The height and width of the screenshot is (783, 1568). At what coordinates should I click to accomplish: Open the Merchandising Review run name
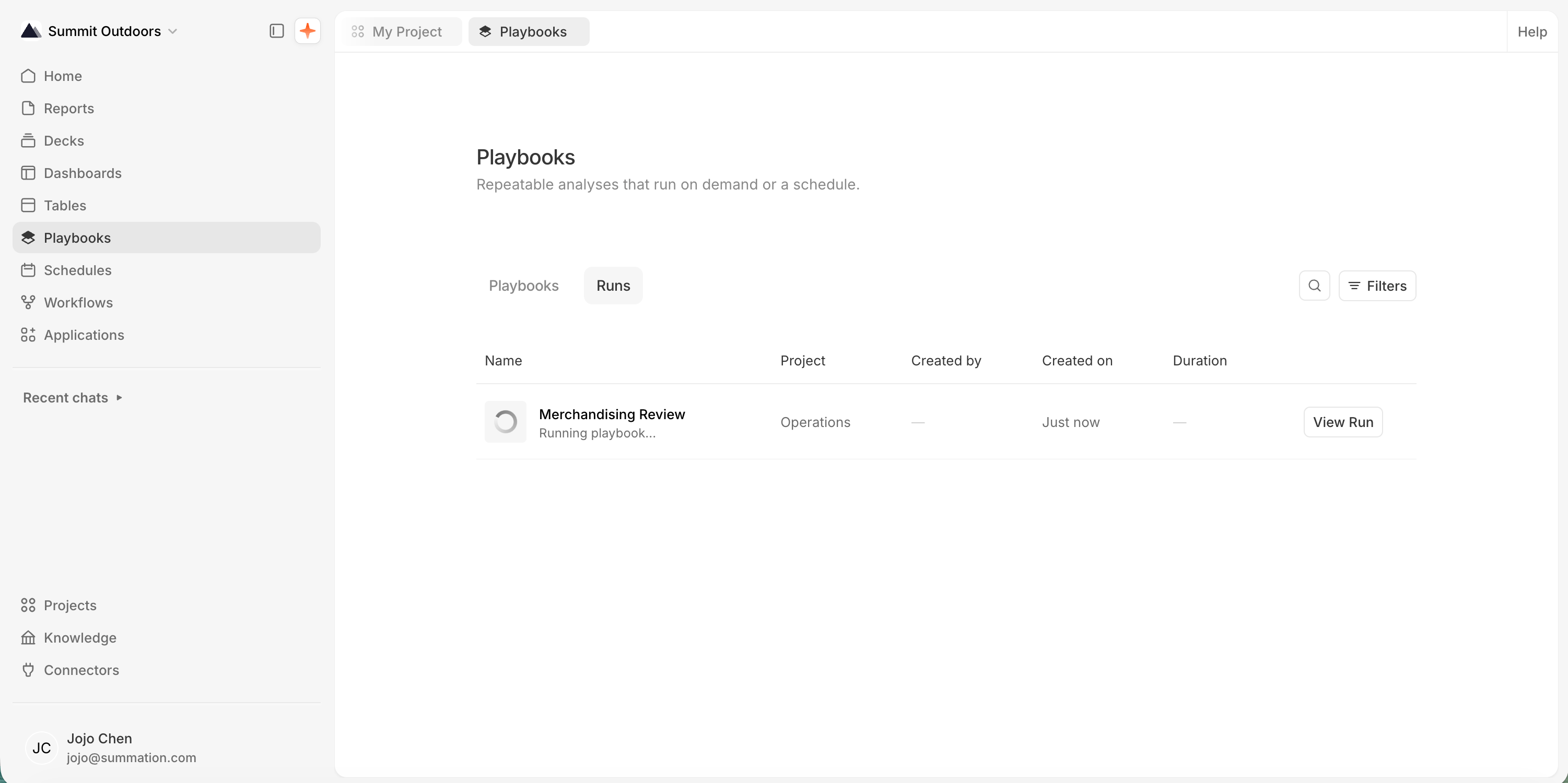(612, 414)
